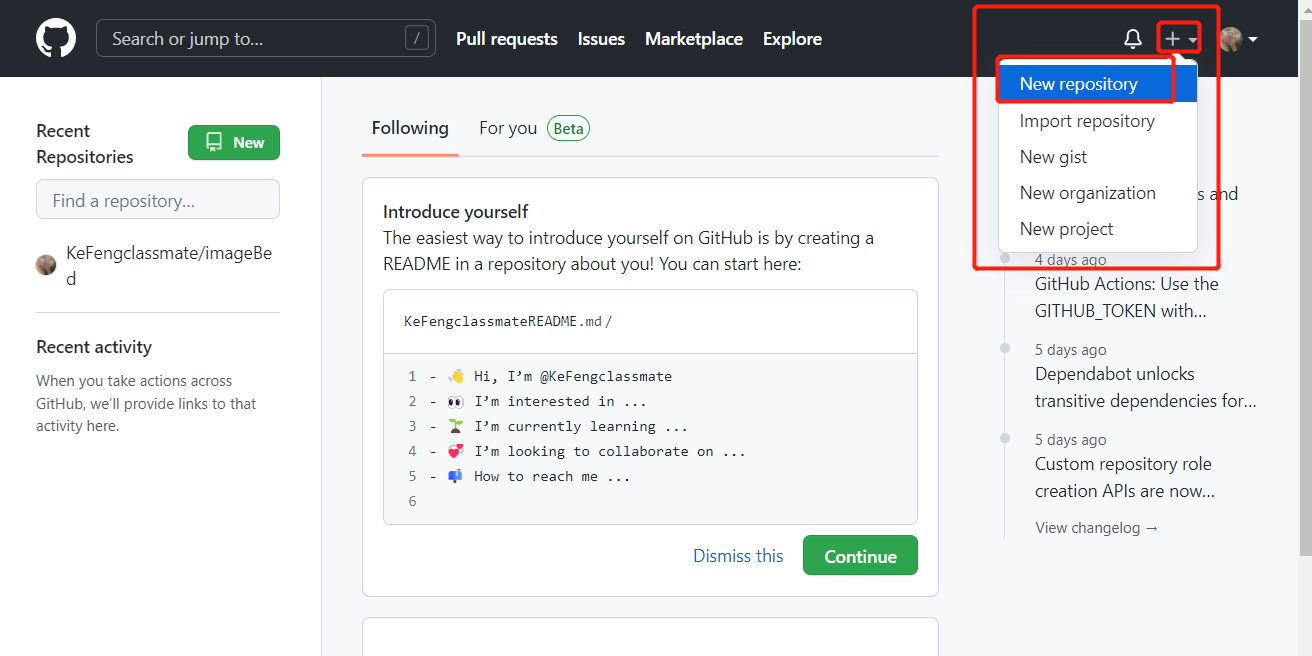The image size is (1312, 656).
Task: Open the plus create-new menu
Action: point(1180,39)
